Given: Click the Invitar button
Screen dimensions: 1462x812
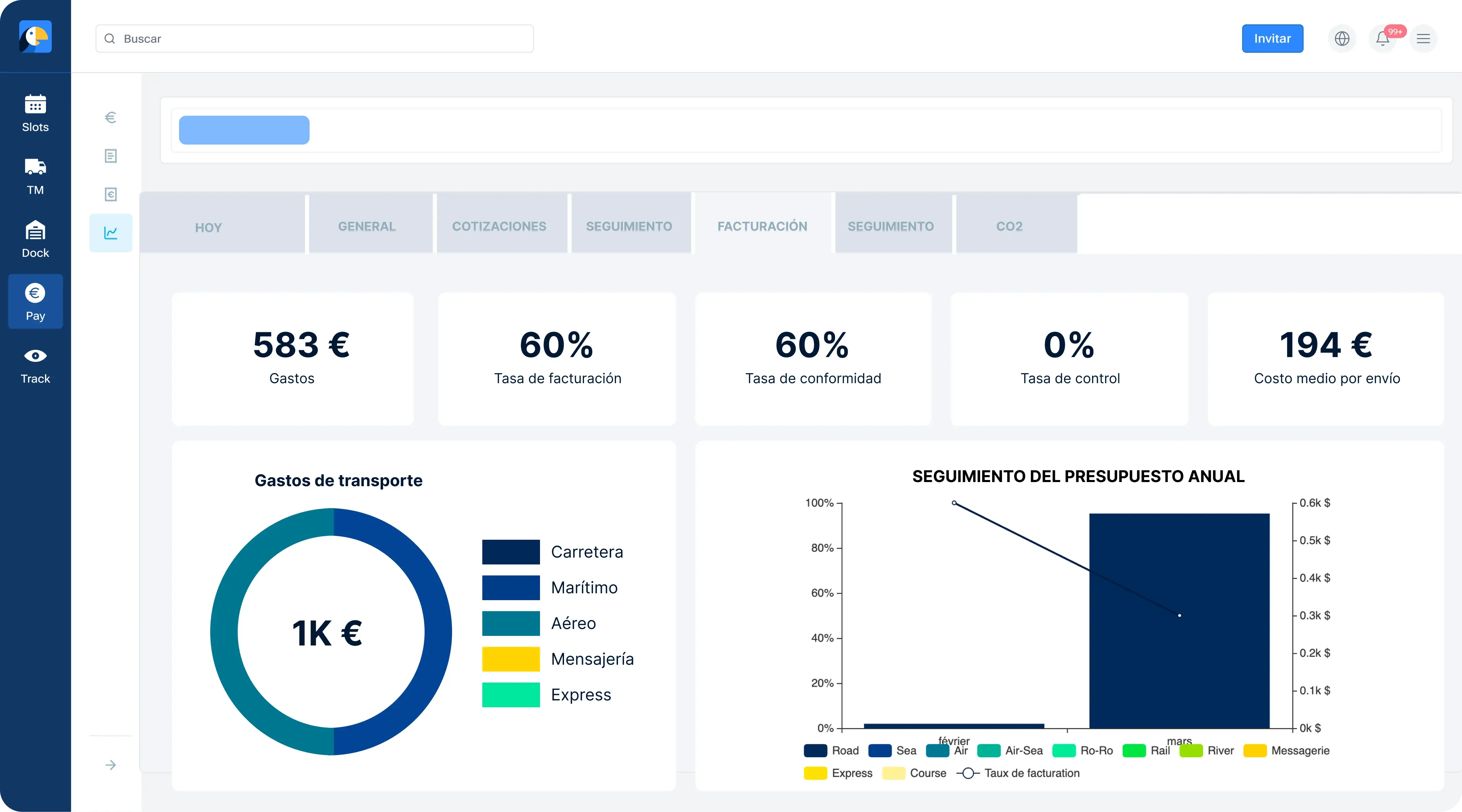Looking at the screenshot, I should click(1272, 38).
